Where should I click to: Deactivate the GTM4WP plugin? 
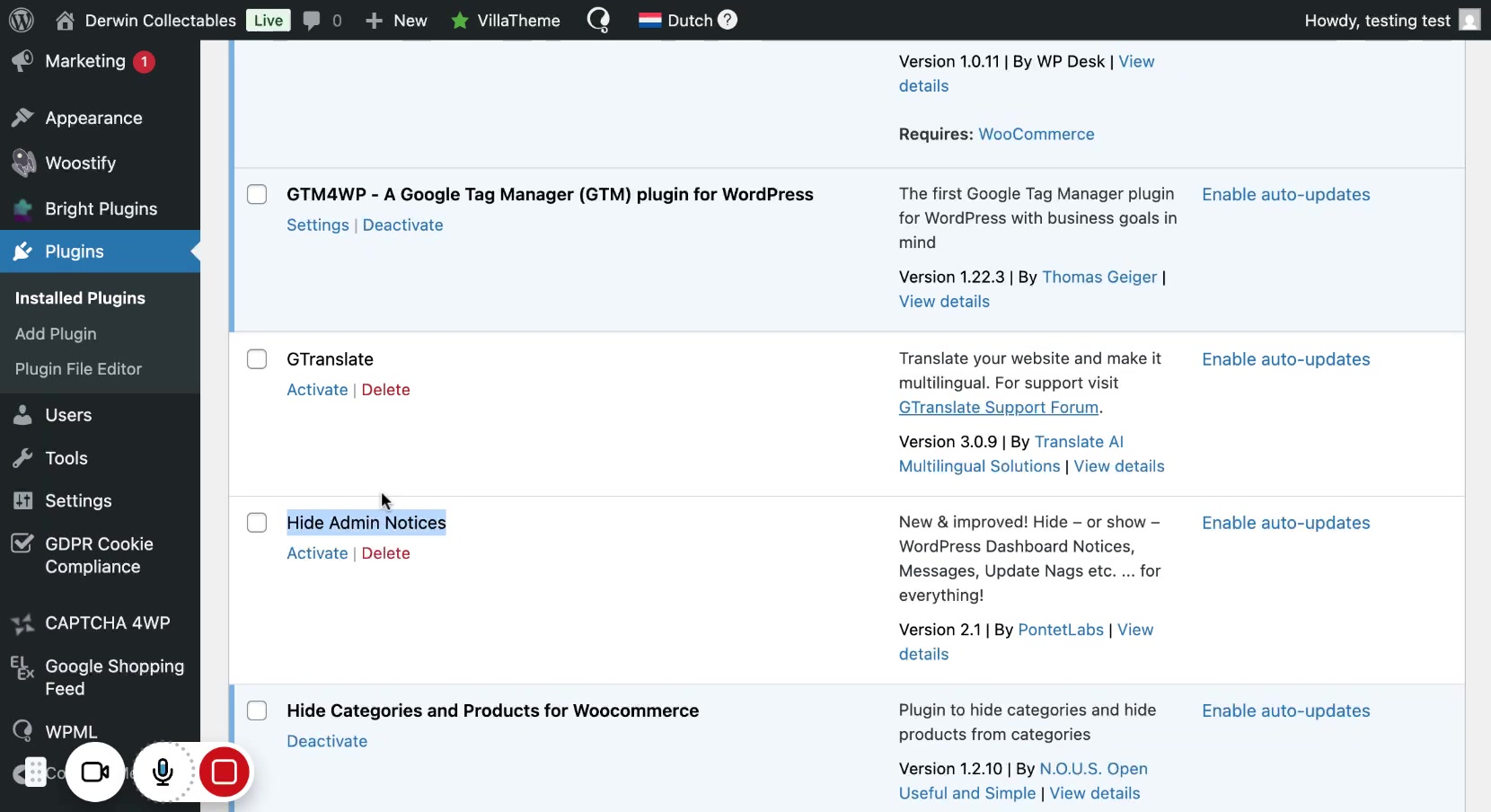coord(402,225)
